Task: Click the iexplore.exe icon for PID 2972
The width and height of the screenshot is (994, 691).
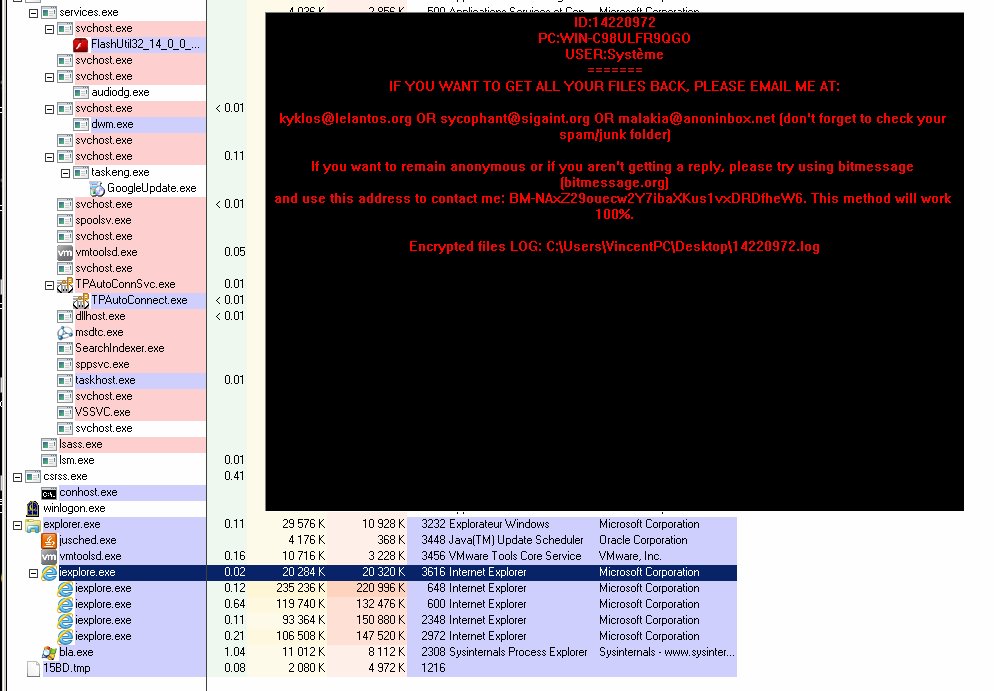Action: (65, 636)
